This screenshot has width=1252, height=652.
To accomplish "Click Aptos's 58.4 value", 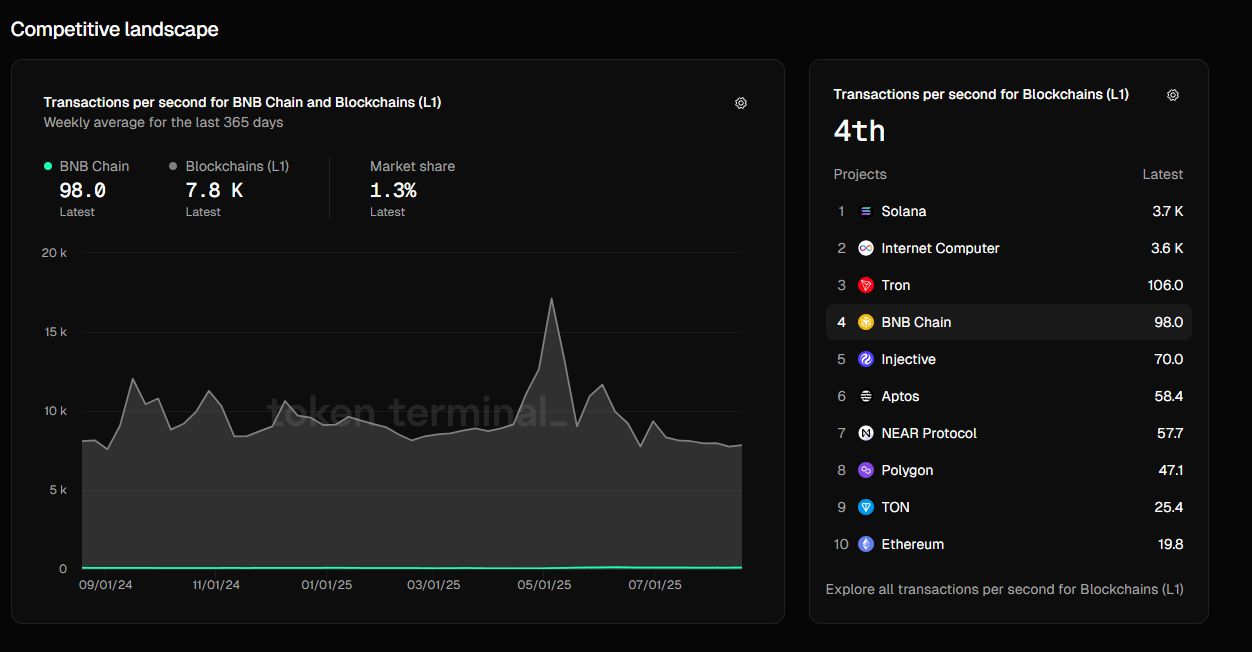I will tap(1169, 396).
